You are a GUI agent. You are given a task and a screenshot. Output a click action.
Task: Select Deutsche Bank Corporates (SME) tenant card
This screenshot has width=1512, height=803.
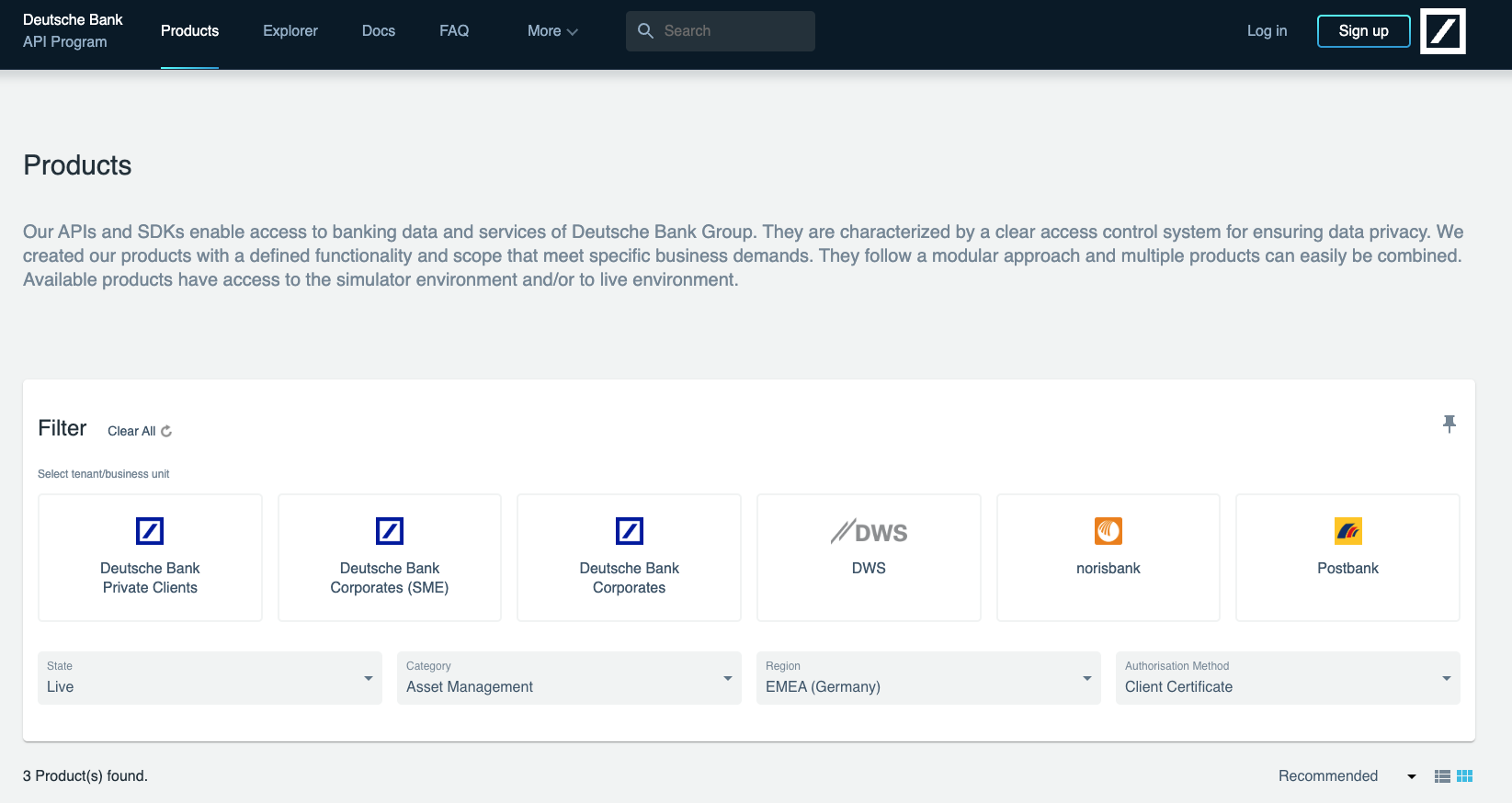click(x=390, y=558)
